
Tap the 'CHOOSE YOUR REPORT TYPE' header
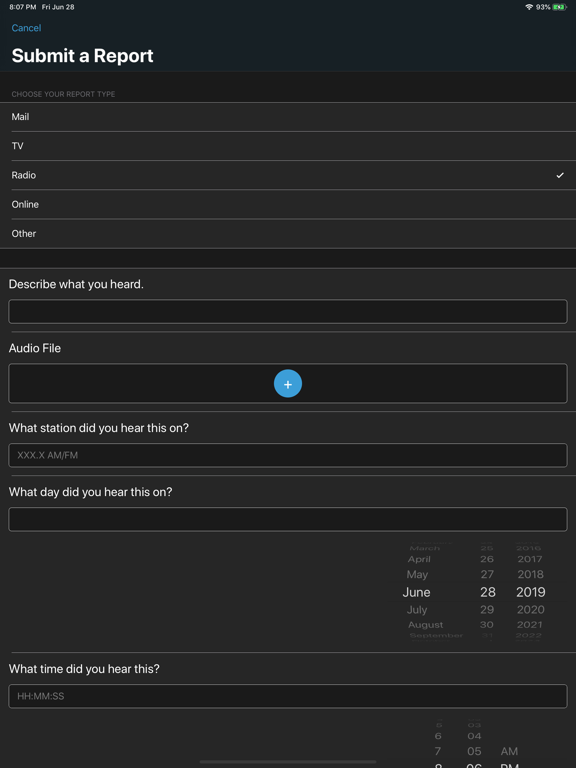63,94
